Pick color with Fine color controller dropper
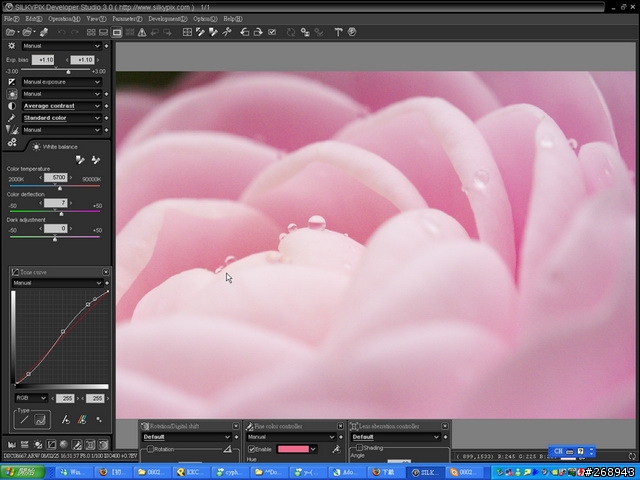The width and height of the screenshot is (640, 480). pyautogui.click(x=336, y=449)
